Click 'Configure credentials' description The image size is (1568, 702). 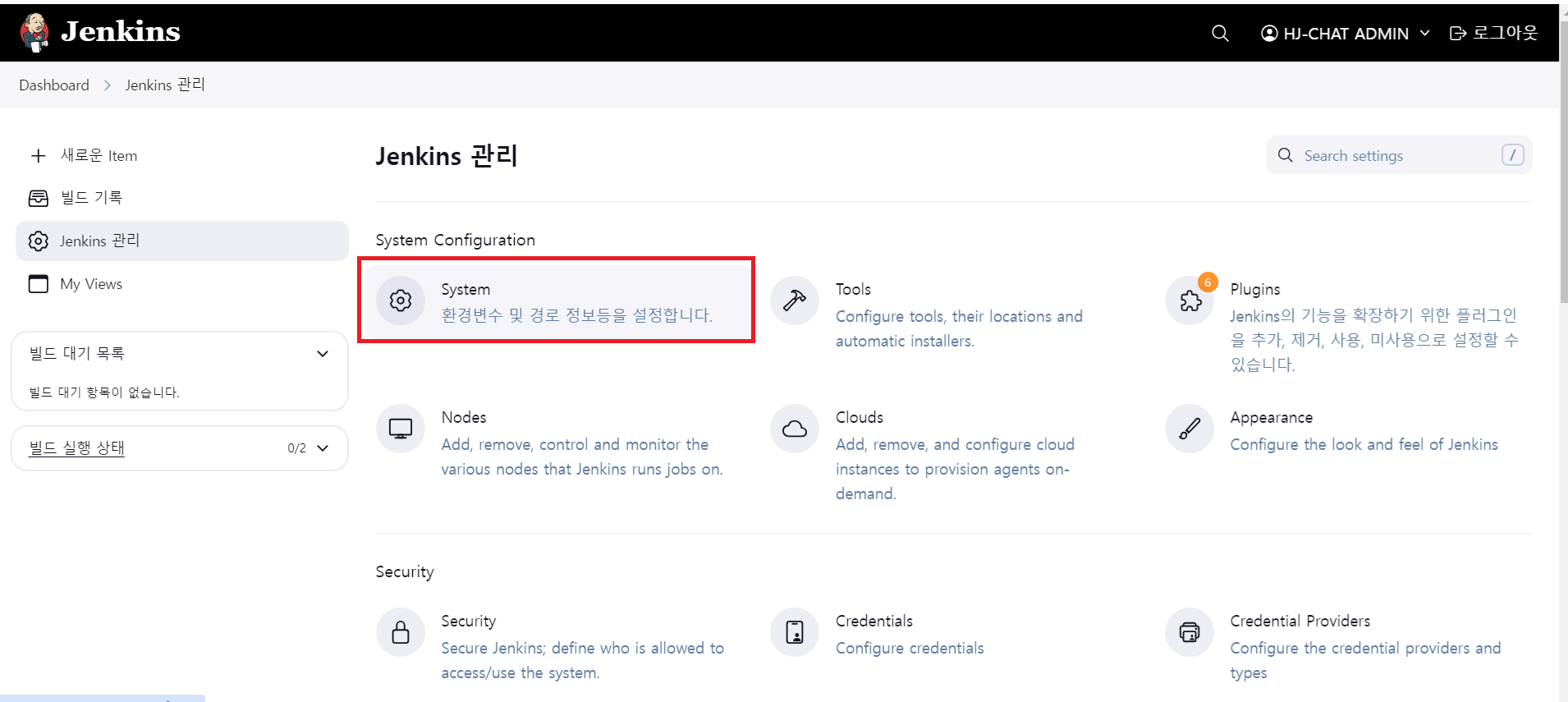[x=910, y=648]
